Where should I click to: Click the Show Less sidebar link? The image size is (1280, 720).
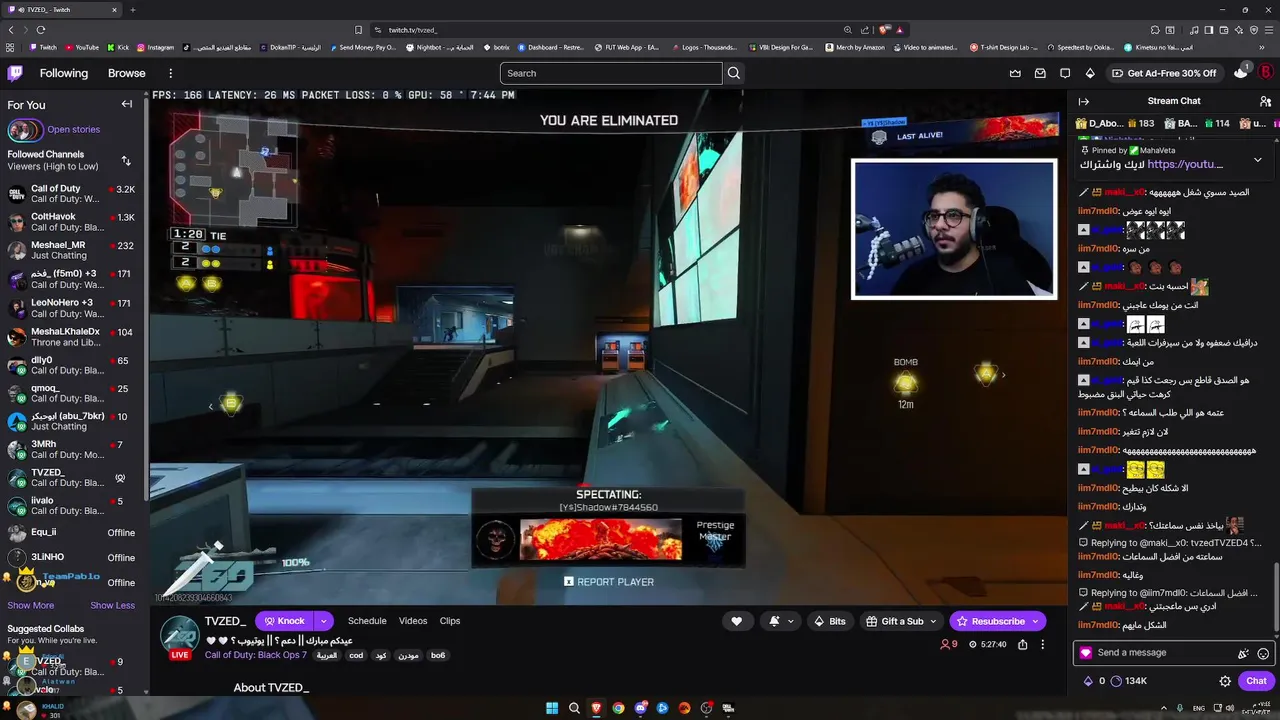tap(112, 605)
